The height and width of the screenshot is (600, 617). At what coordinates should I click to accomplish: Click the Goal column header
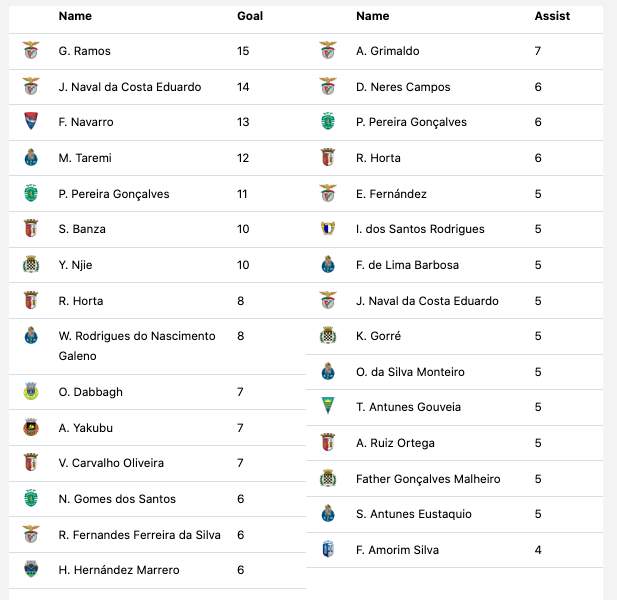(x=250, y=16)
